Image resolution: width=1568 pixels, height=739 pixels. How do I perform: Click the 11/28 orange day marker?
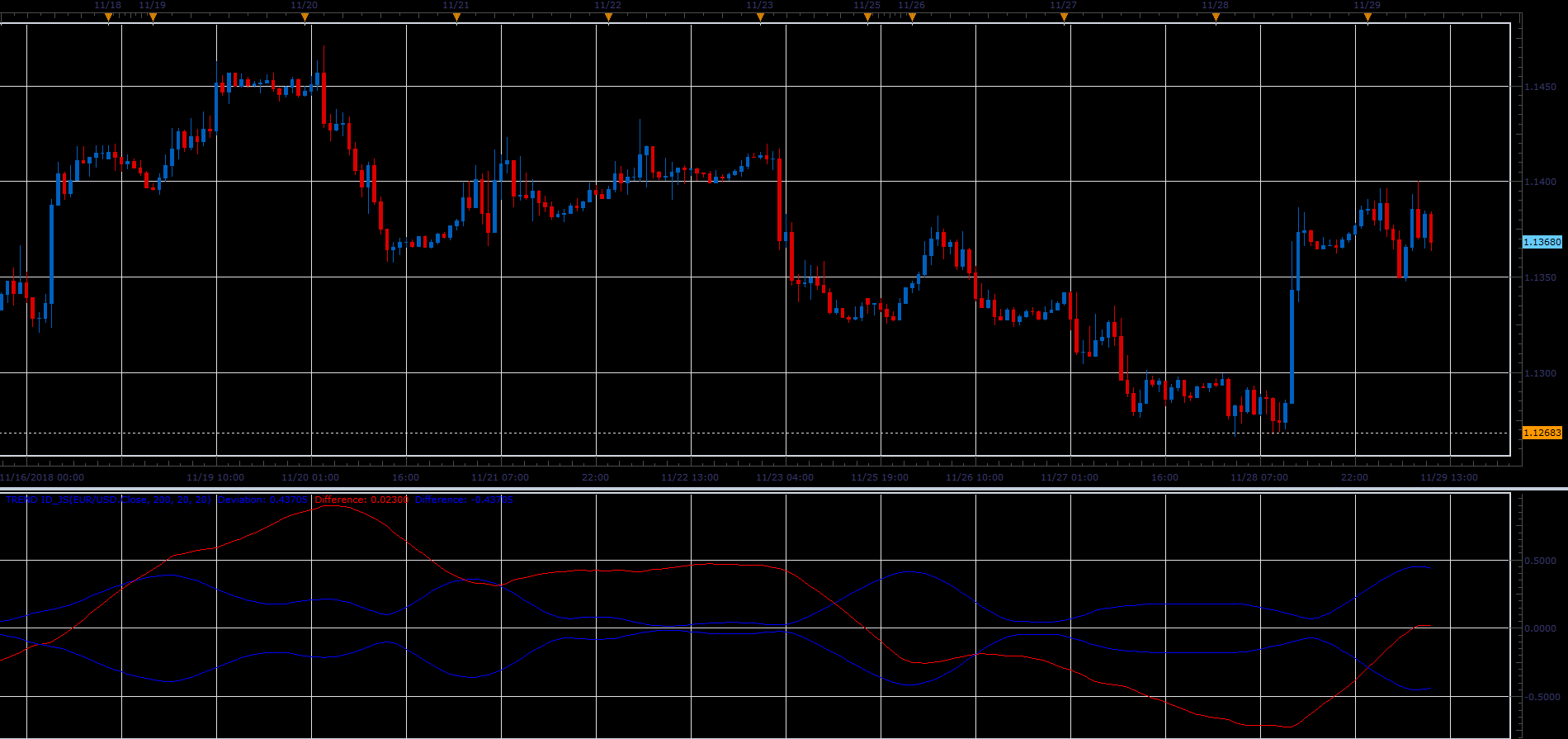[1216, 17]
